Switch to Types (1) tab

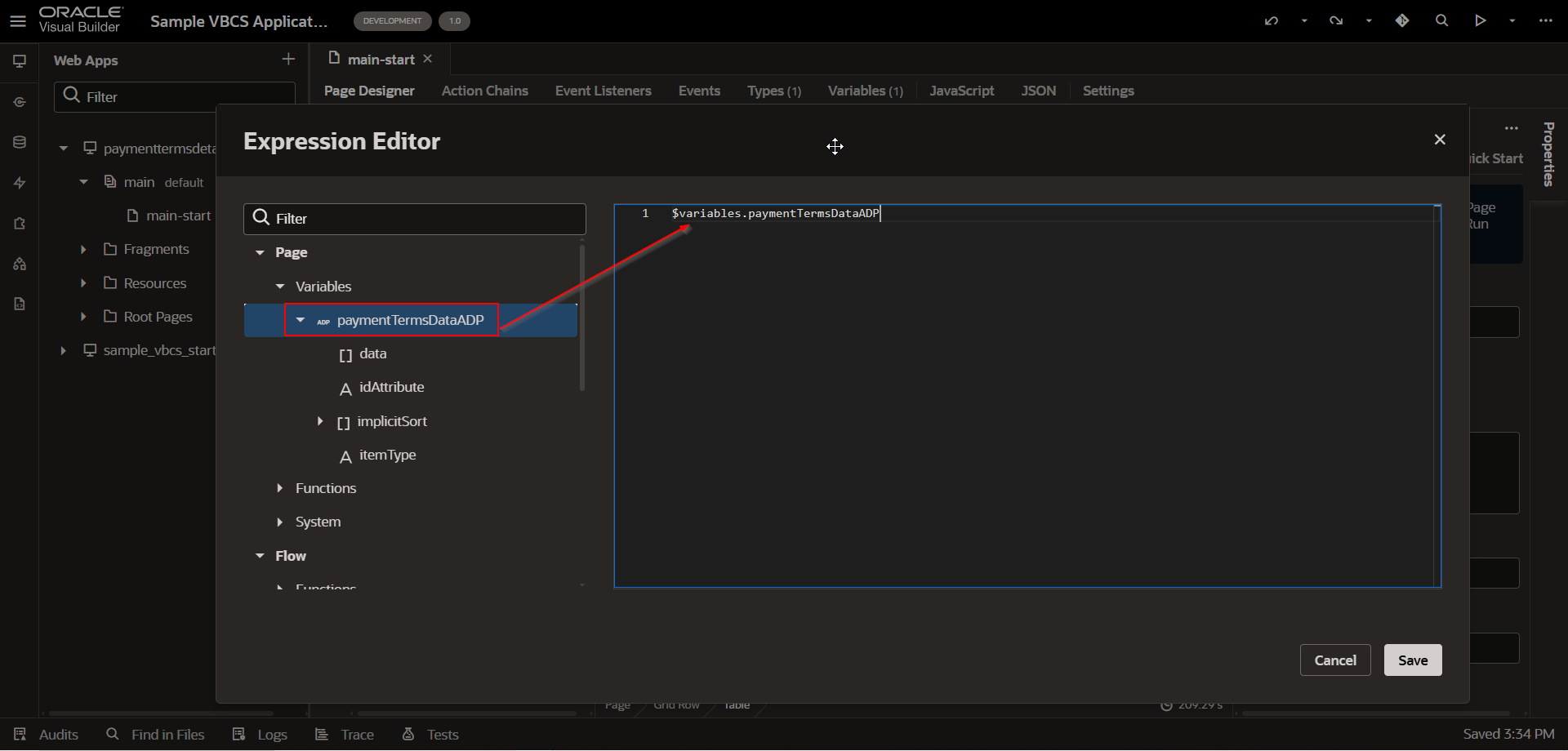(774, 91)
